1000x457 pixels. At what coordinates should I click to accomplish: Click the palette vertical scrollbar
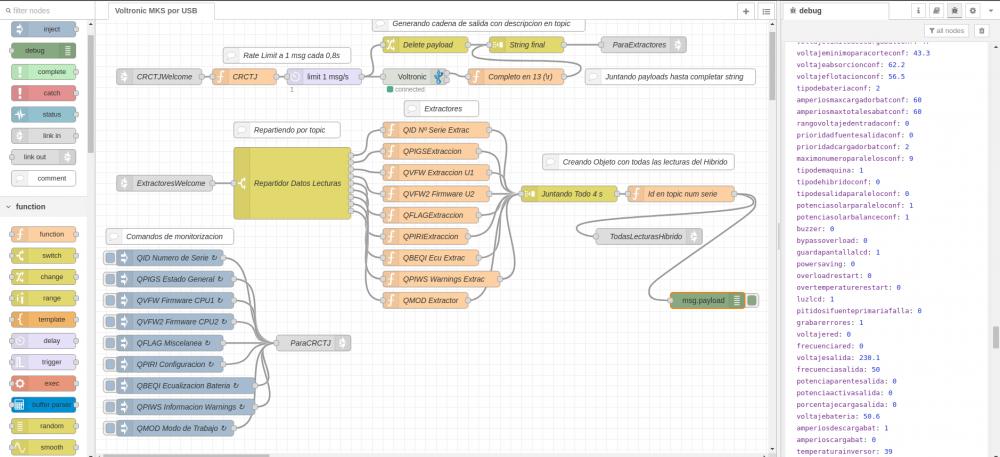click(x=91, y=96)
